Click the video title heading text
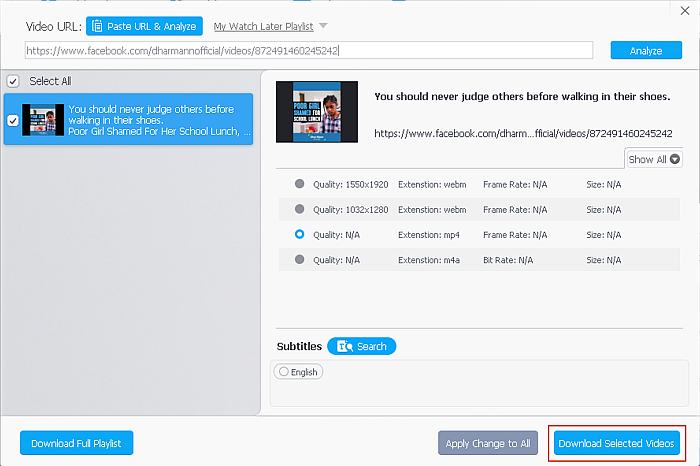 click(522, 96)
